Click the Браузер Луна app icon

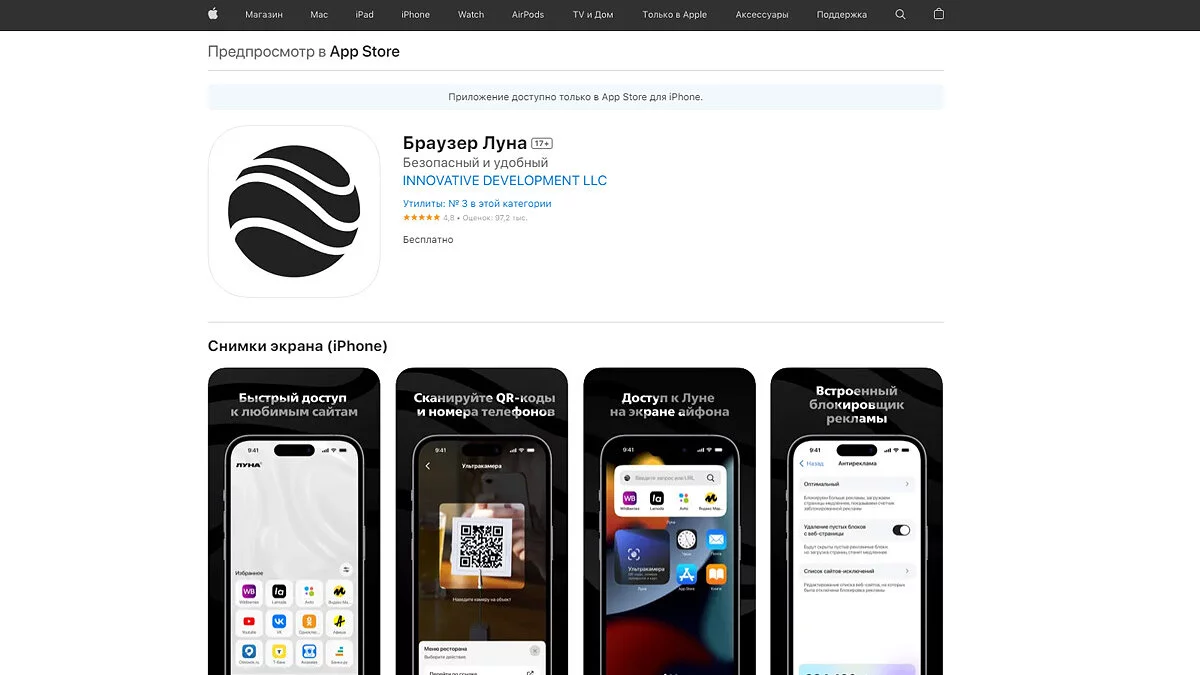(294, 211)
